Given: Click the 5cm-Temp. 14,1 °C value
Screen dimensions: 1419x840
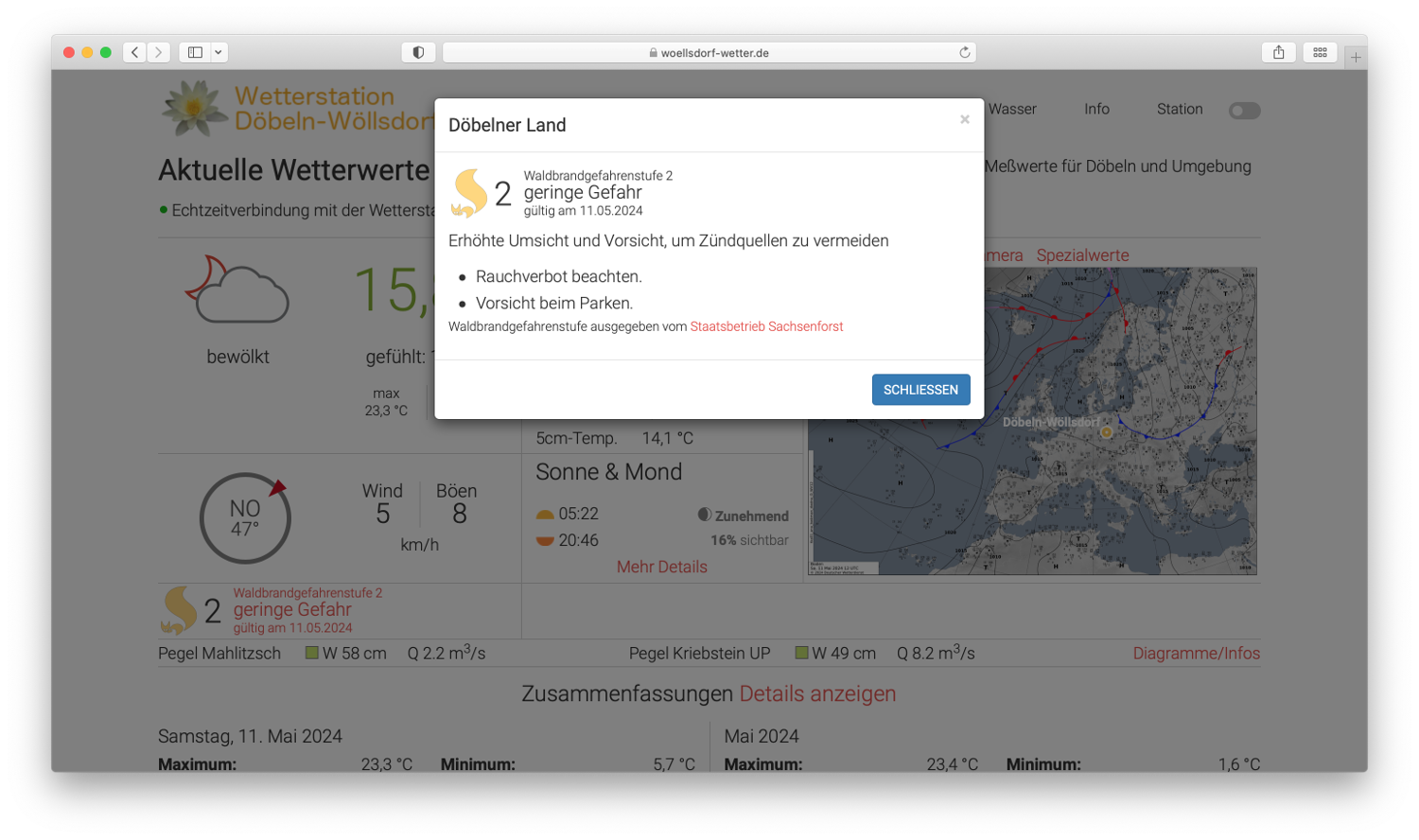Looking at the screenshot, I should coord(668,439).
